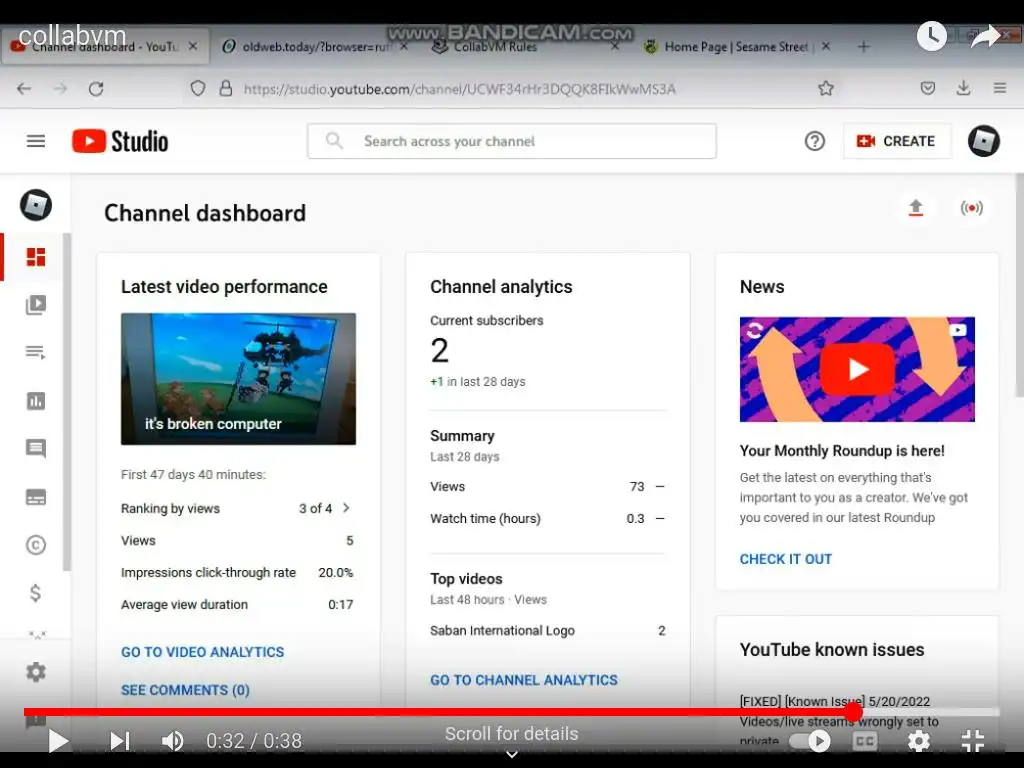Image resolution: width=1024 pixels, height=768 pixels.
Task: Click the Your Monthly Roundup is here! headline
Action: point(842,451)
